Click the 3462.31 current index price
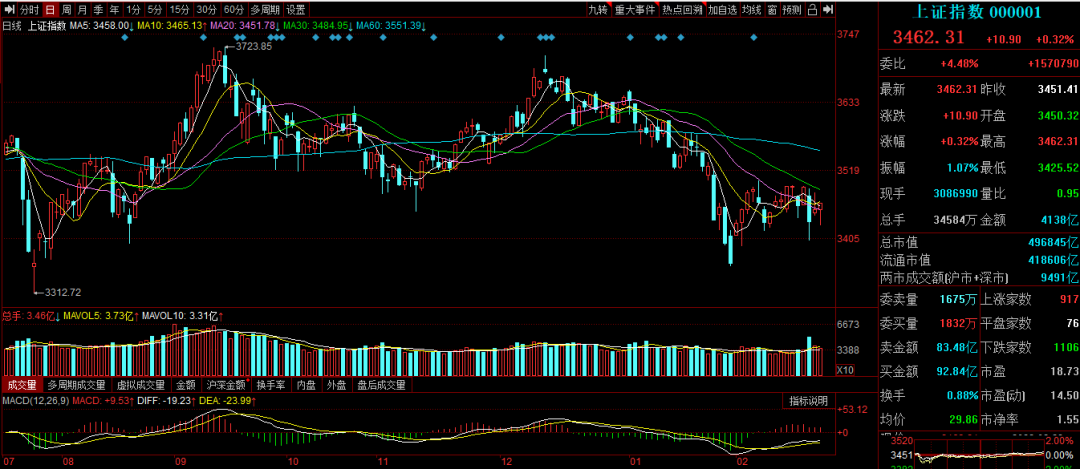The width and height of the screenshot is (1080, 469). coord(929,37)
